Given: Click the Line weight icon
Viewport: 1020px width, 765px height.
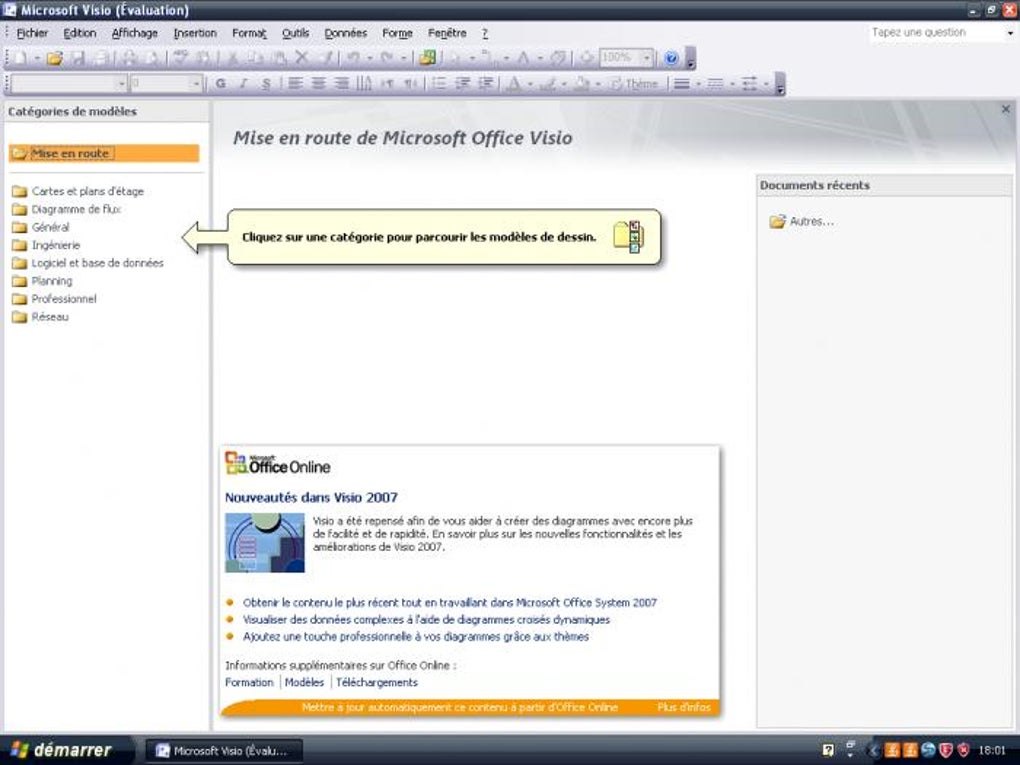Looking at the screenshot, I should [681, 83].
